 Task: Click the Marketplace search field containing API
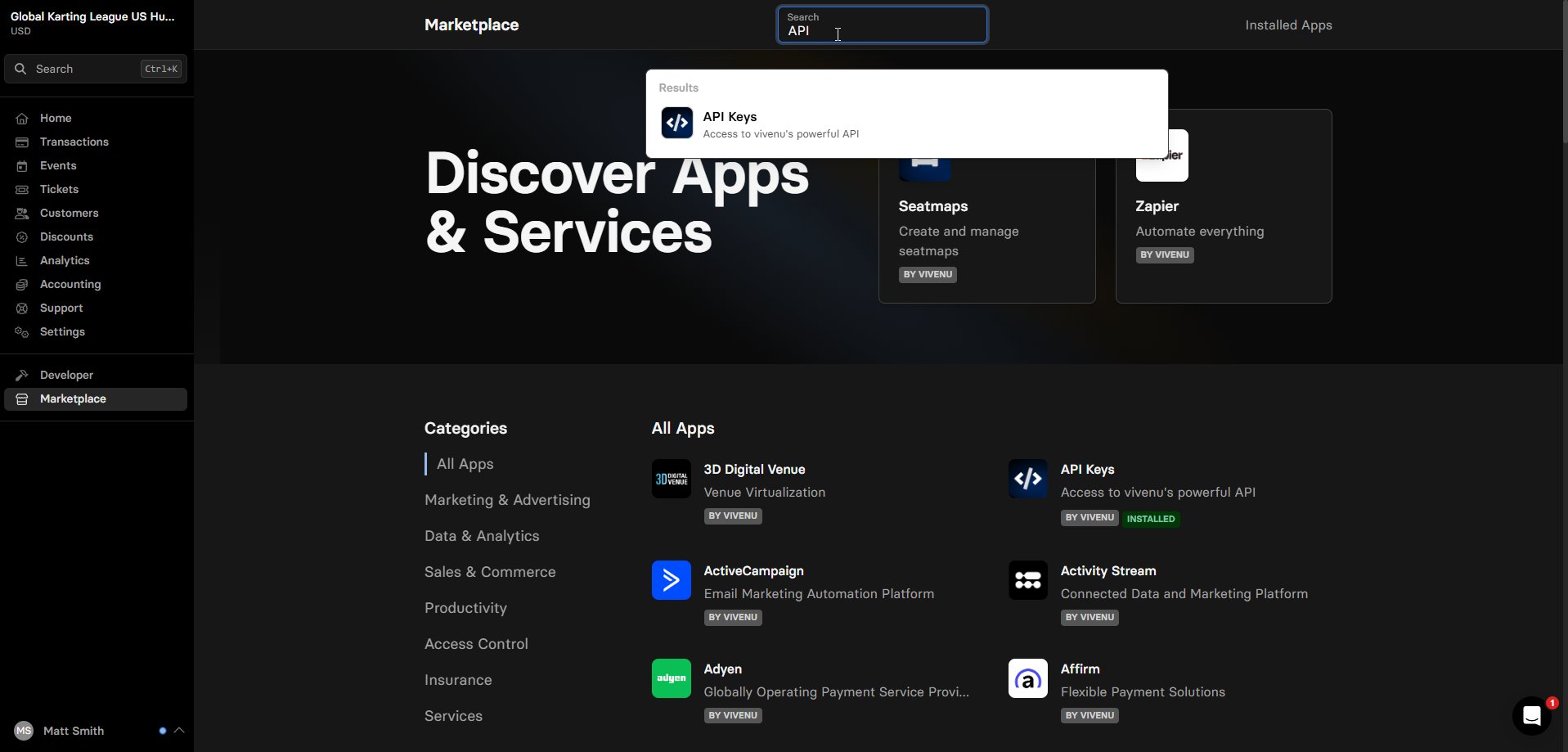coord(882,25)
